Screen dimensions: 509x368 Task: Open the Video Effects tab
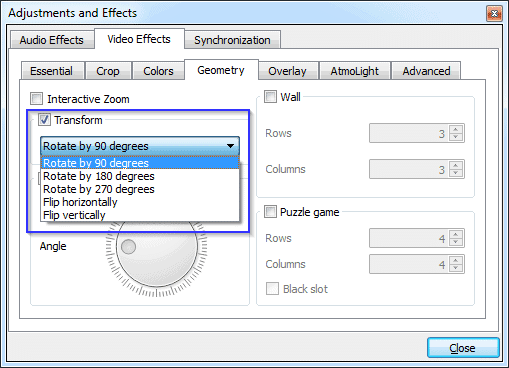(x=139, y=39)
